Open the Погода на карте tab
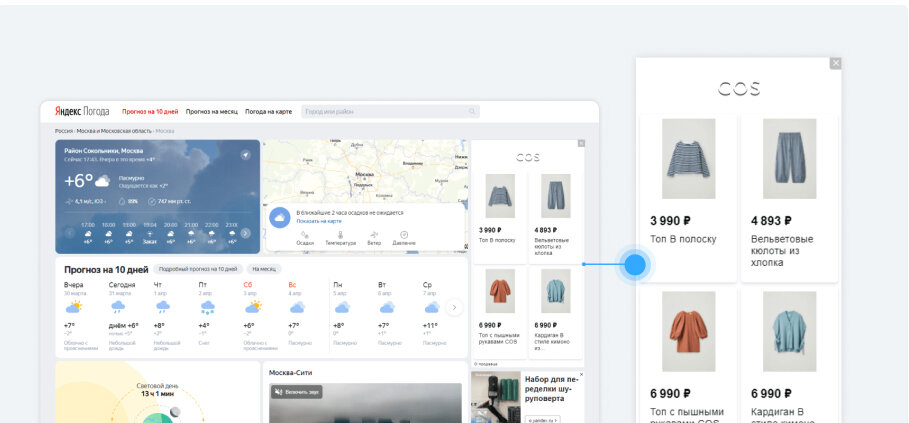The image size is (909, 423). (x=268, y=111)
